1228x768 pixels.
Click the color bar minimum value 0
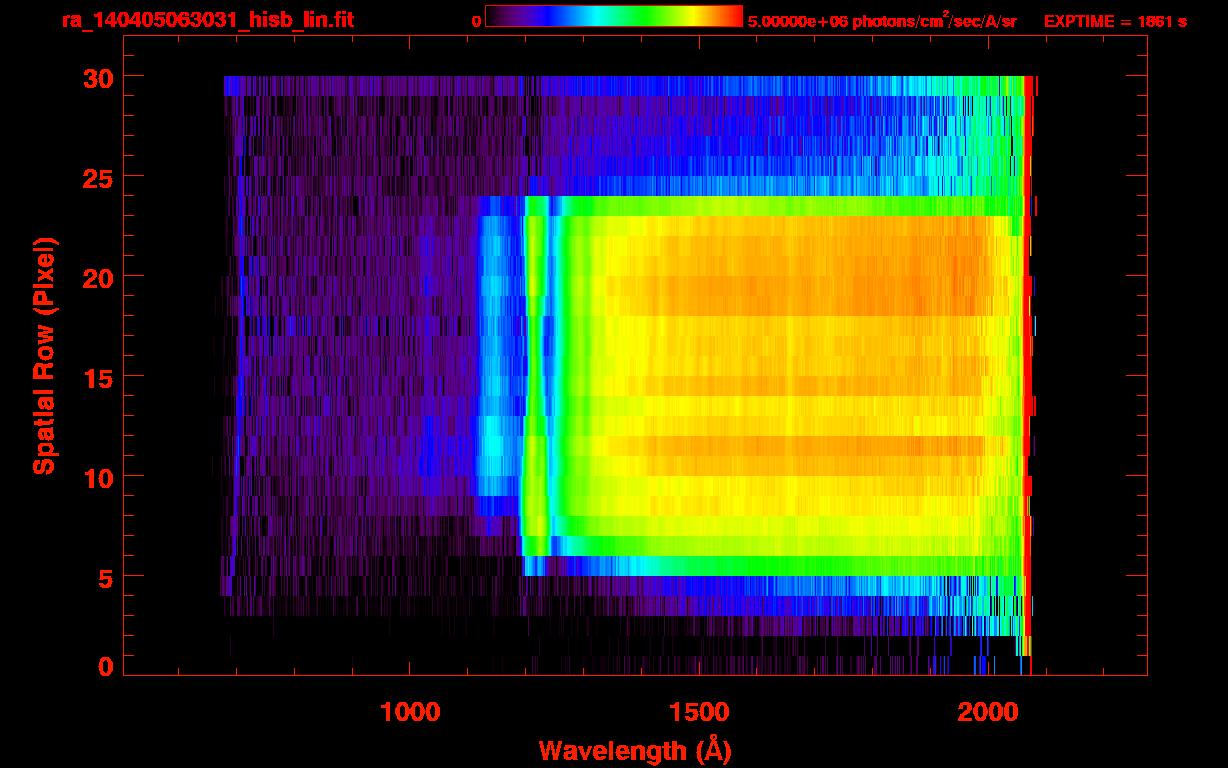[x=476, y=21]
